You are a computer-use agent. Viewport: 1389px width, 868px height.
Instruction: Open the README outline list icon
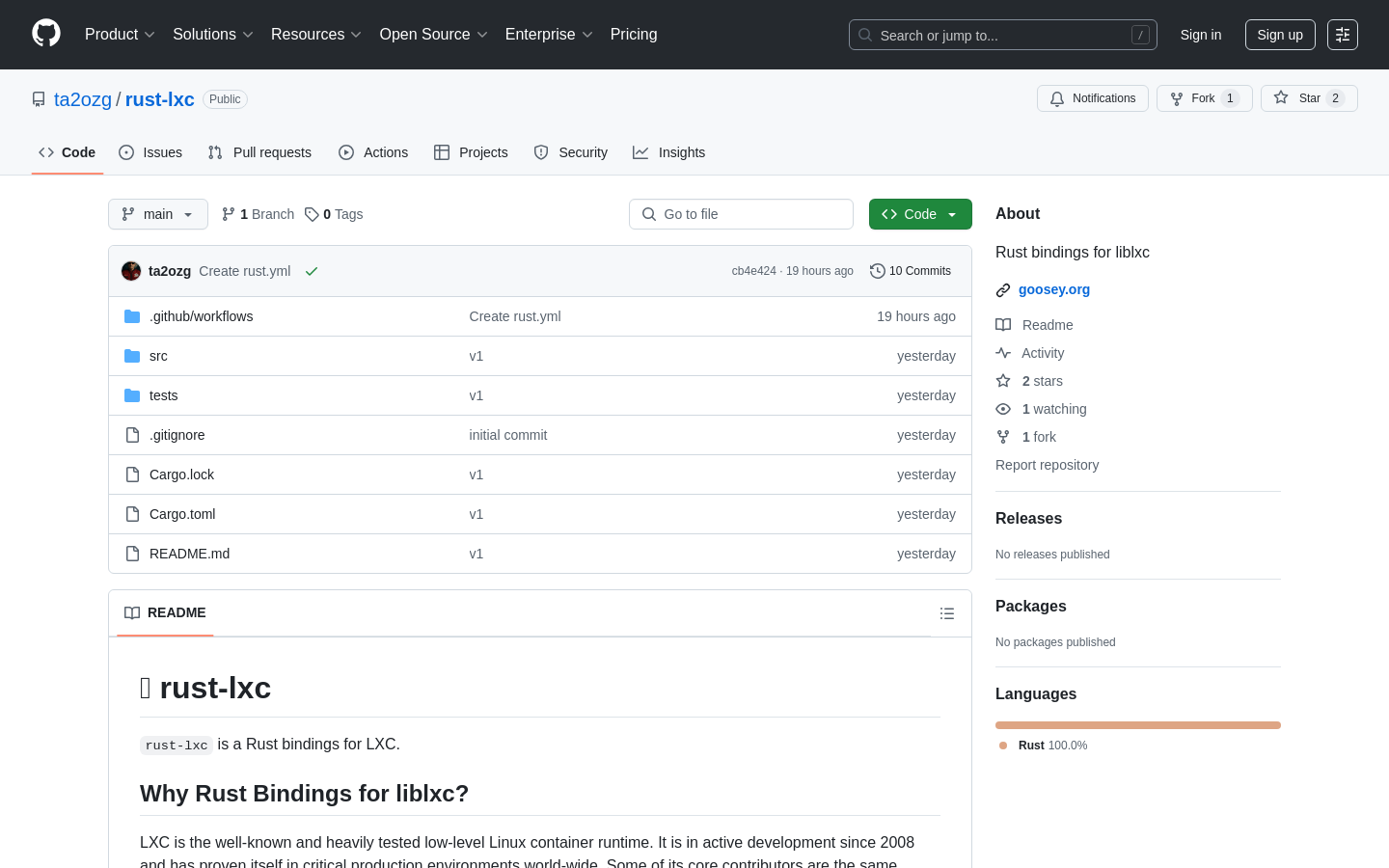pos(947,613)
